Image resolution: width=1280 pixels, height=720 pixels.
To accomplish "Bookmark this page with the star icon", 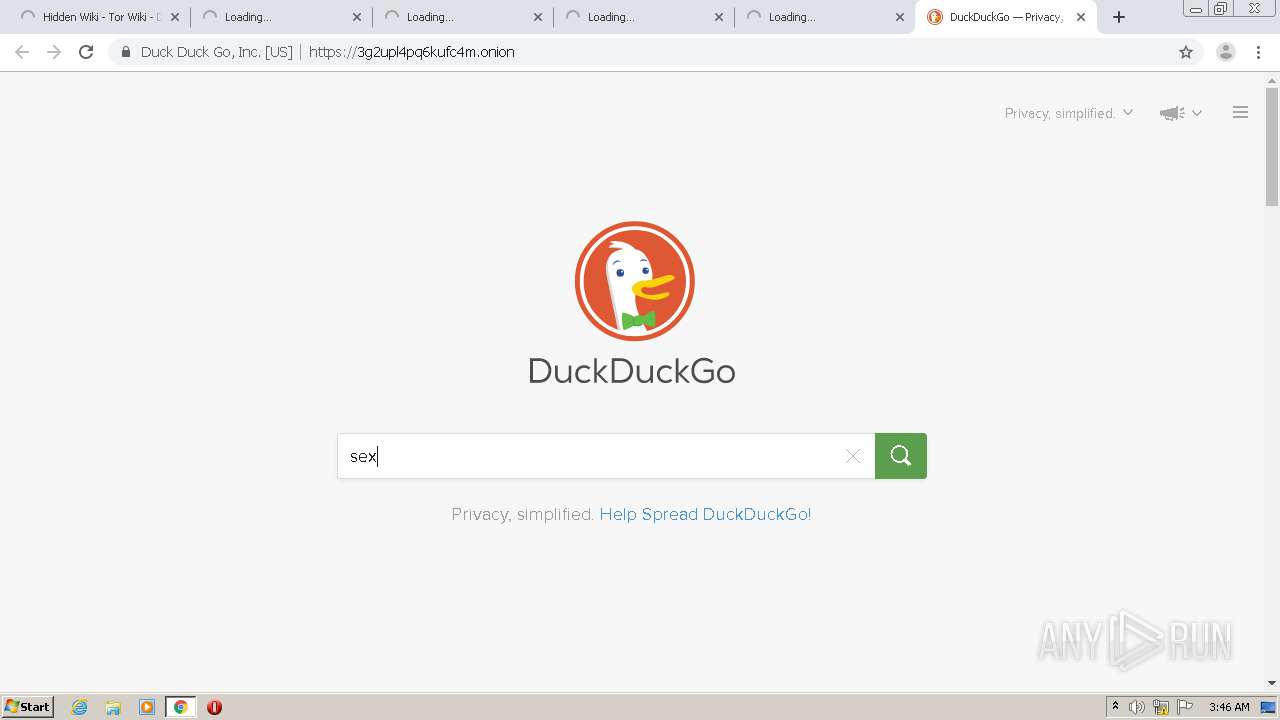I will point(1186,52).
